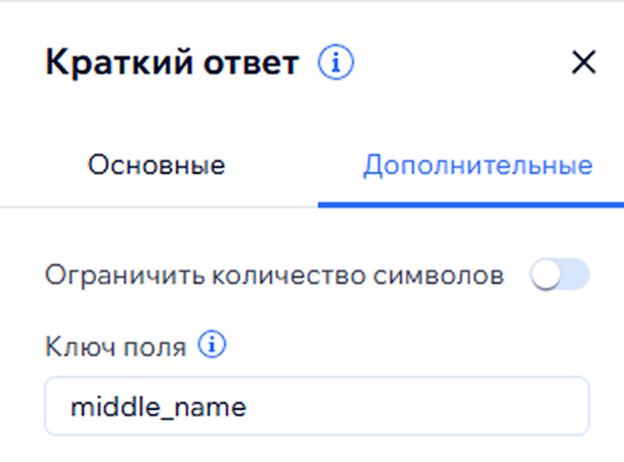624x462 pixels.
Task: Click the blue underline beneath Дополнительные
Action: (470, 204)
